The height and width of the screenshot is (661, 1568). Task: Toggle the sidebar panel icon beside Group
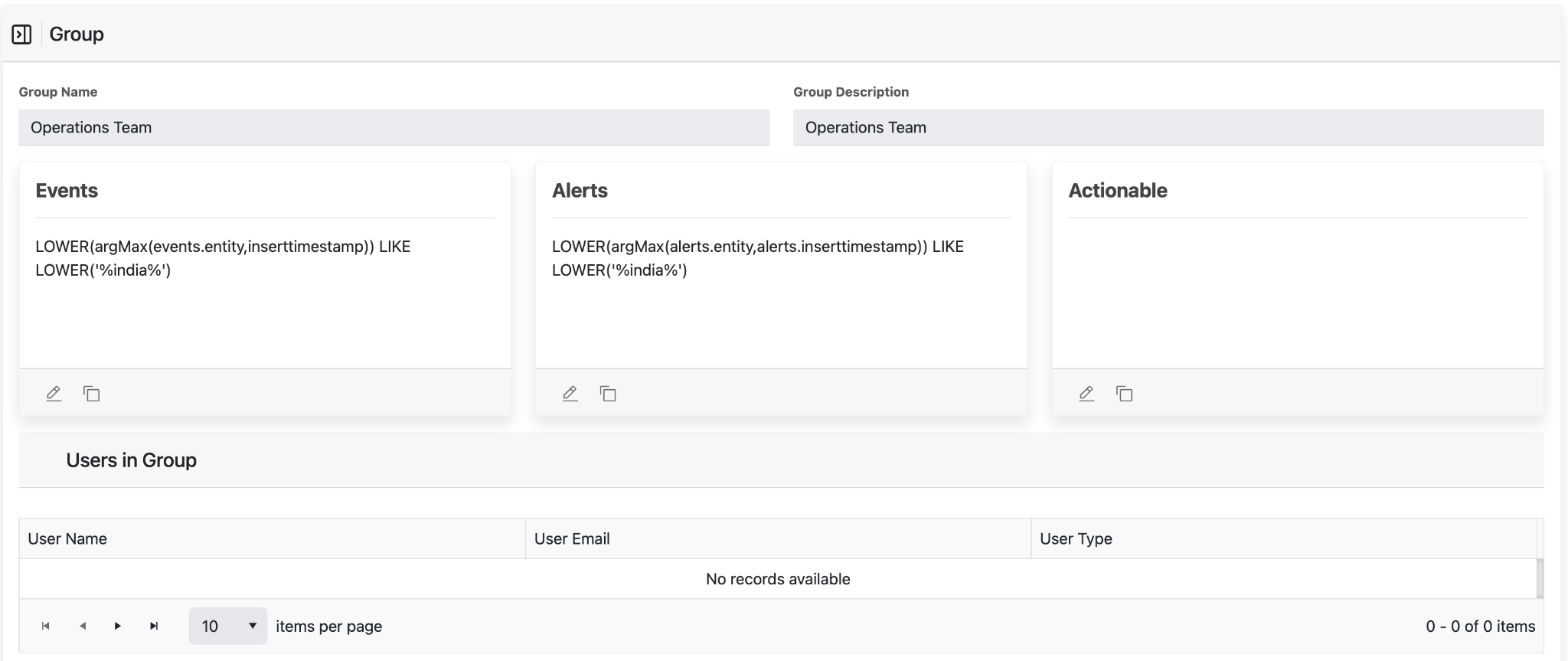[21, 34]
